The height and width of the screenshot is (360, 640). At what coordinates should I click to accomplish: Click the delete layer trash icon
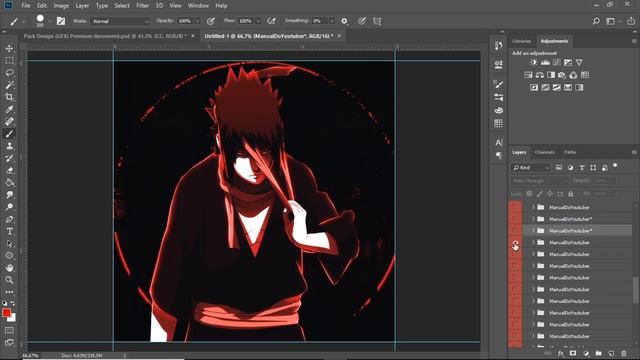pyautogui.click(x=624, y=353)
